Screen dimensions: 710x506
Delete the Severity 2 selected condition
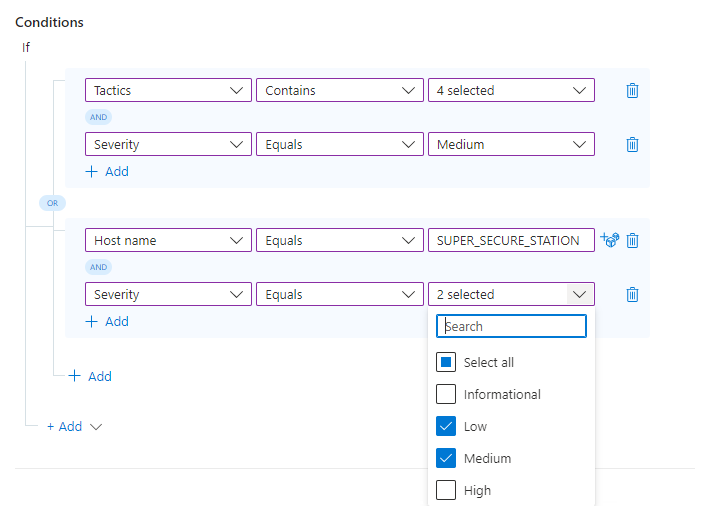tap(632, 295)
